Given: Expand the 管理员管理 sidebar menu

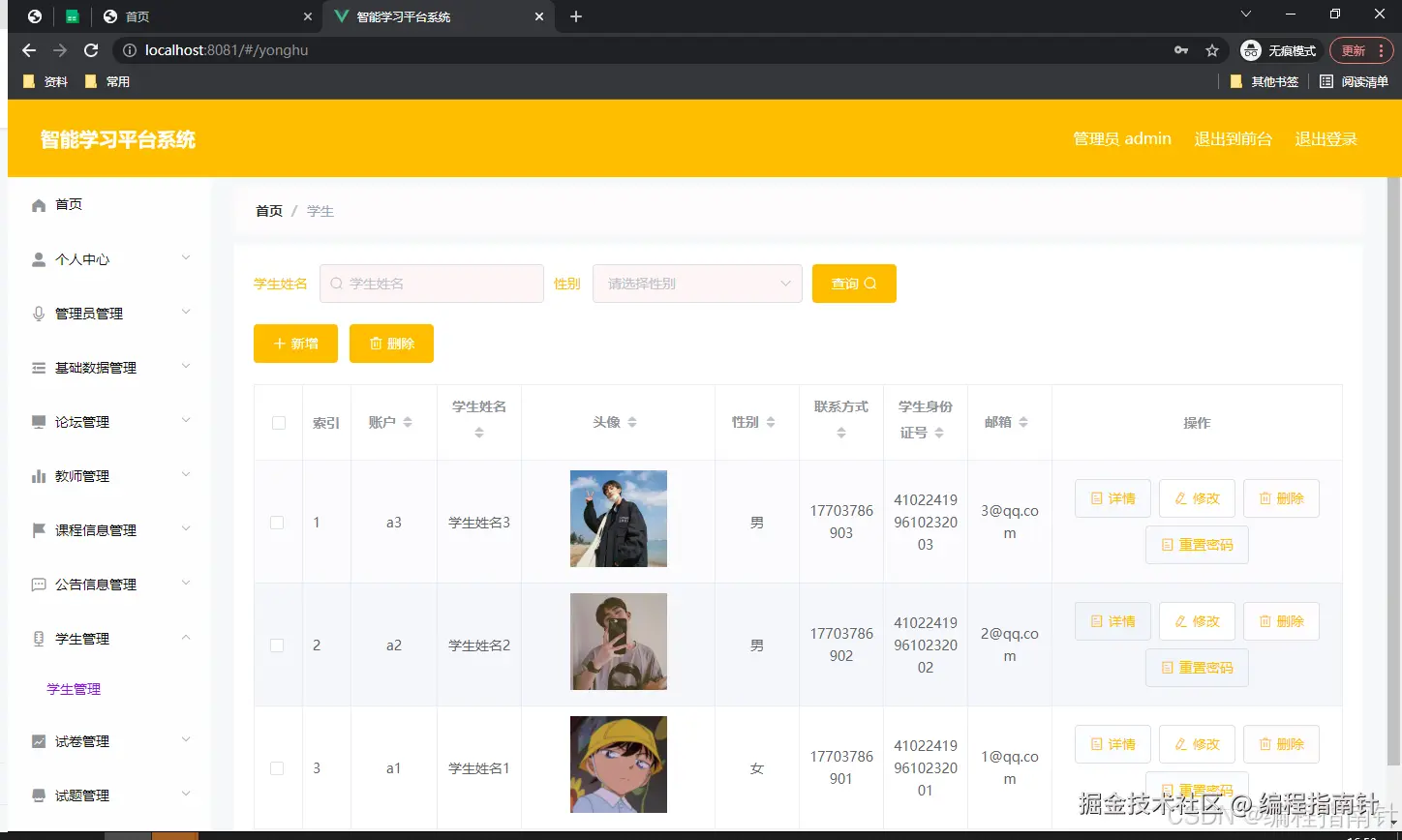Looking at the screenshot, I should [186, 312].
